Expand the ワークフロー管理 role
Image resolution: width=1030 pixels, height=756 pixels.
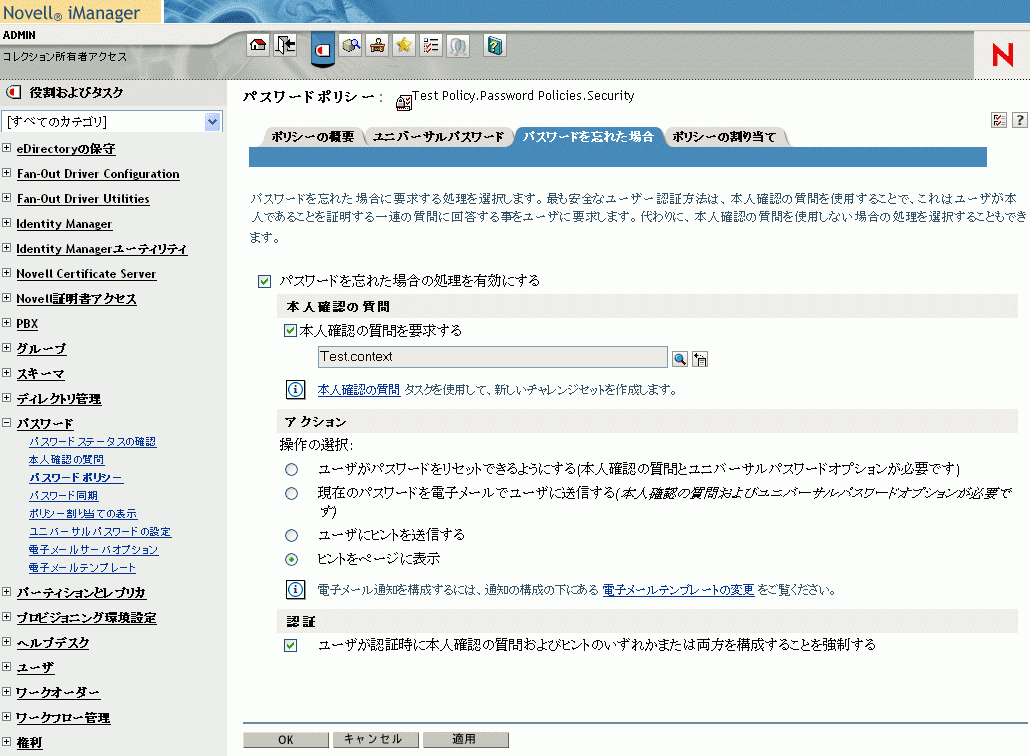click(7, 717)
